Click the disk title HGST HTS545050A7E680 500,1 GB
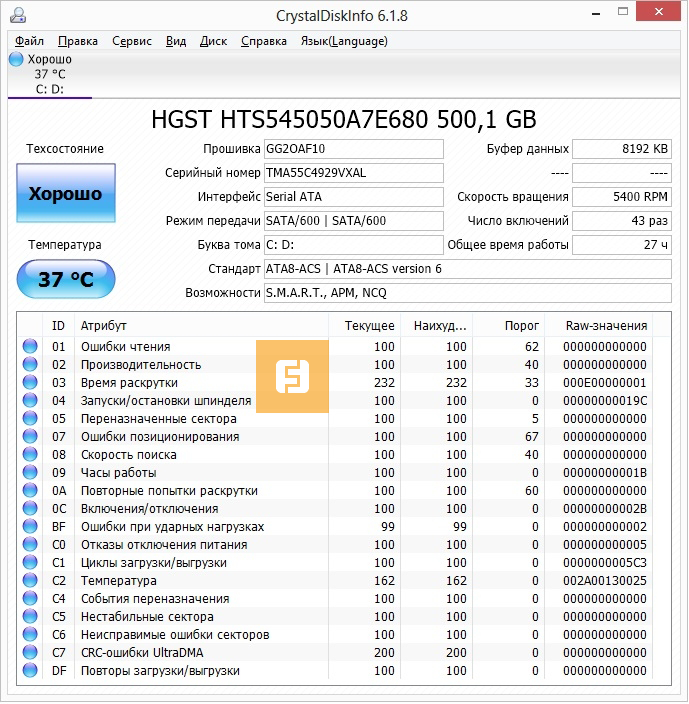This screenshot has height=704, width=689. 344,119
